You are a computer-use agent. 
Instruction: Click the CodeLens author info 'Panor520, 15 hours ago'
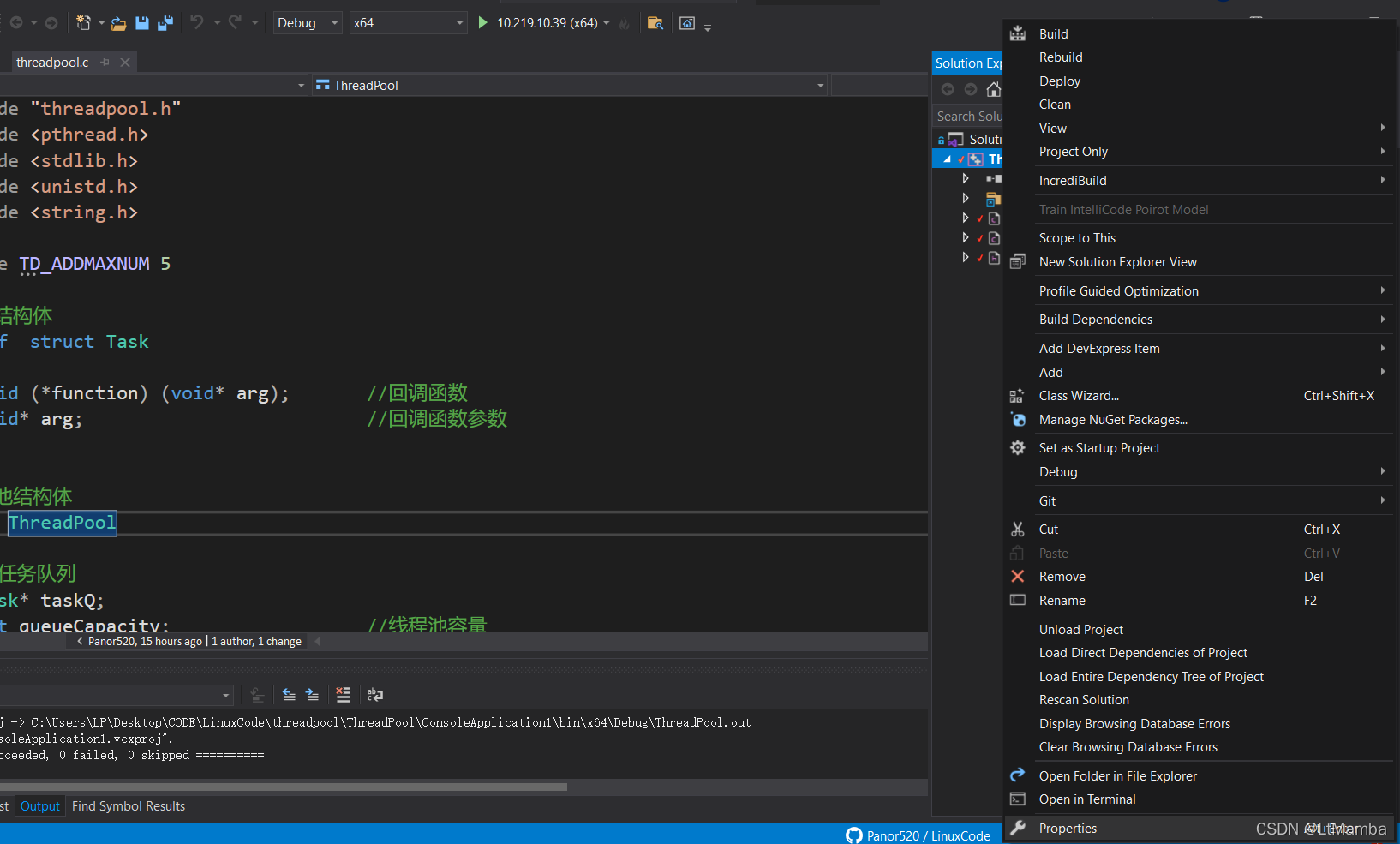145,642
